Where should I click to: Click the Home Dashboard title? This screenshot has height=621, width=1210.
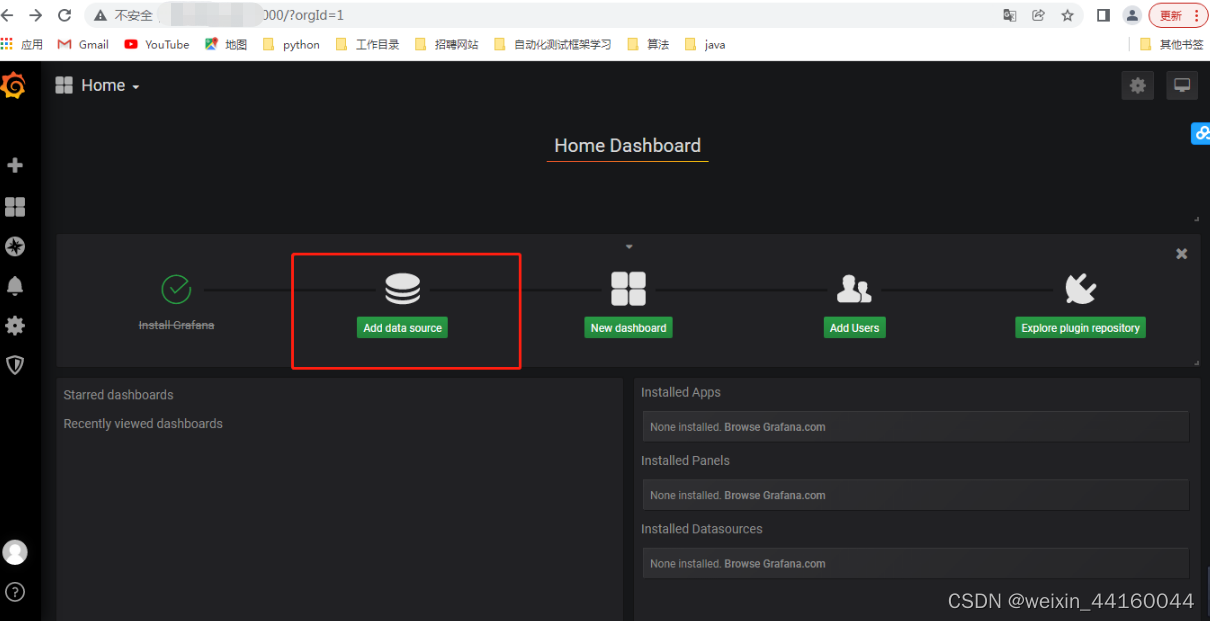(x=628, y=146)
